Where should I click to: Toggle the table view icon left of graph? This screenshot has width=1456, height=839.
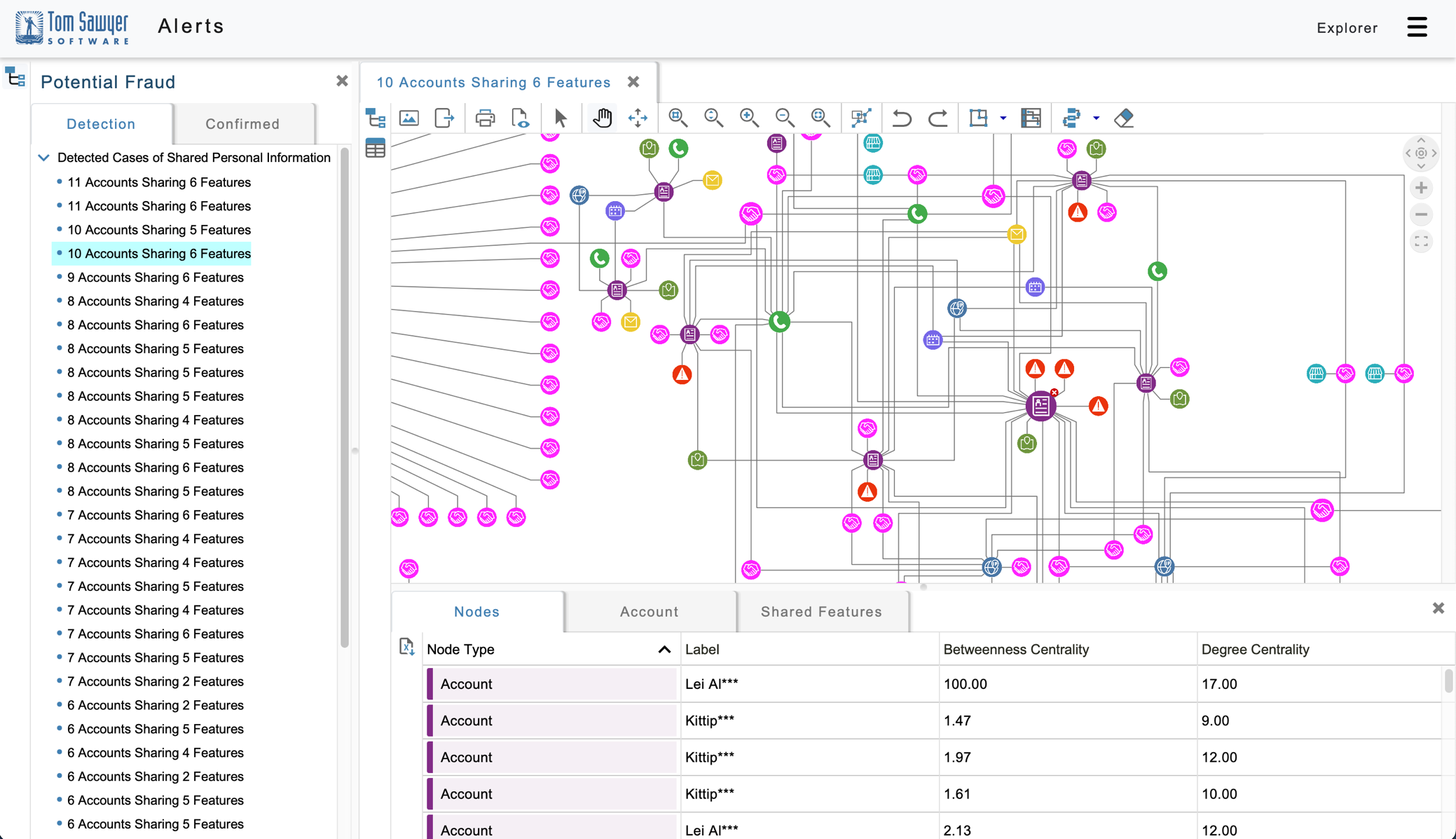(x=376, y=148)
